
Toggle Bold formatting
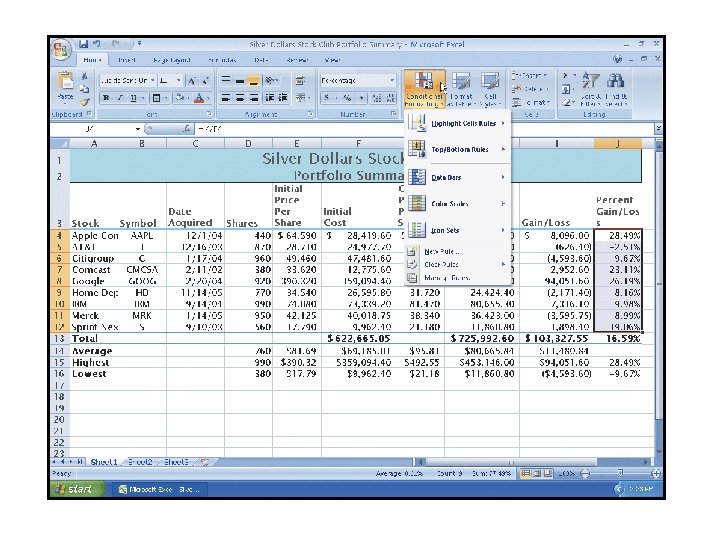point(107,98)
